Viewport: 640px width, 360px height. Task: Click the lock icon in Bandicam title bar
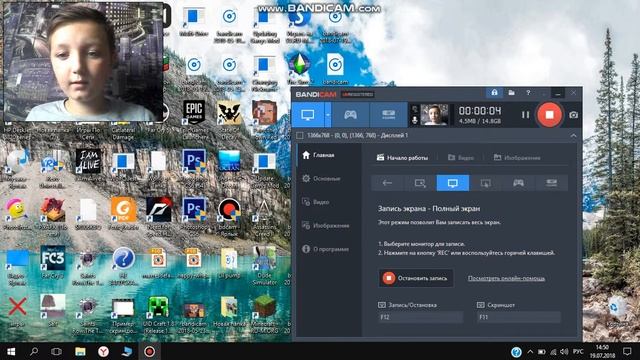tap(494, 93)
